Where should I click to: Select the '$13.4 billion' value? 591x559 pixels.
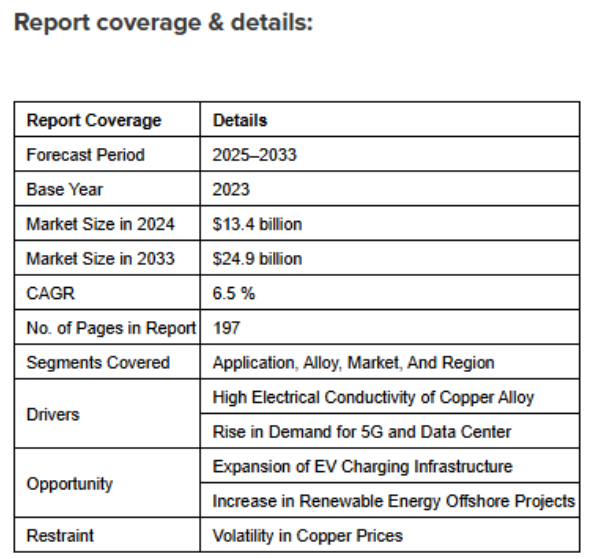tap(257, 224)
